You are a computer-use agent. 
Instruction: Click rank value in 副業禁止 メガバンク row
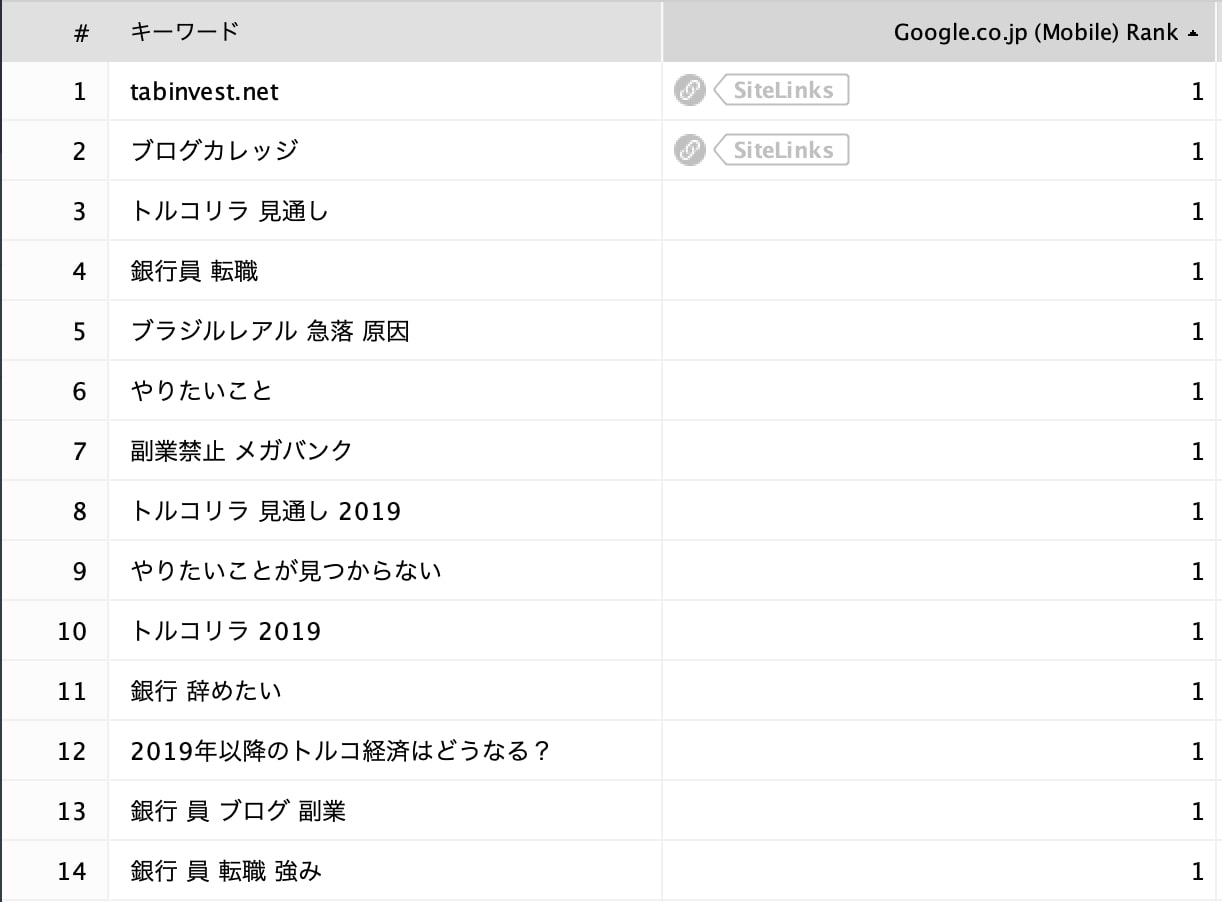[1197, 452]
